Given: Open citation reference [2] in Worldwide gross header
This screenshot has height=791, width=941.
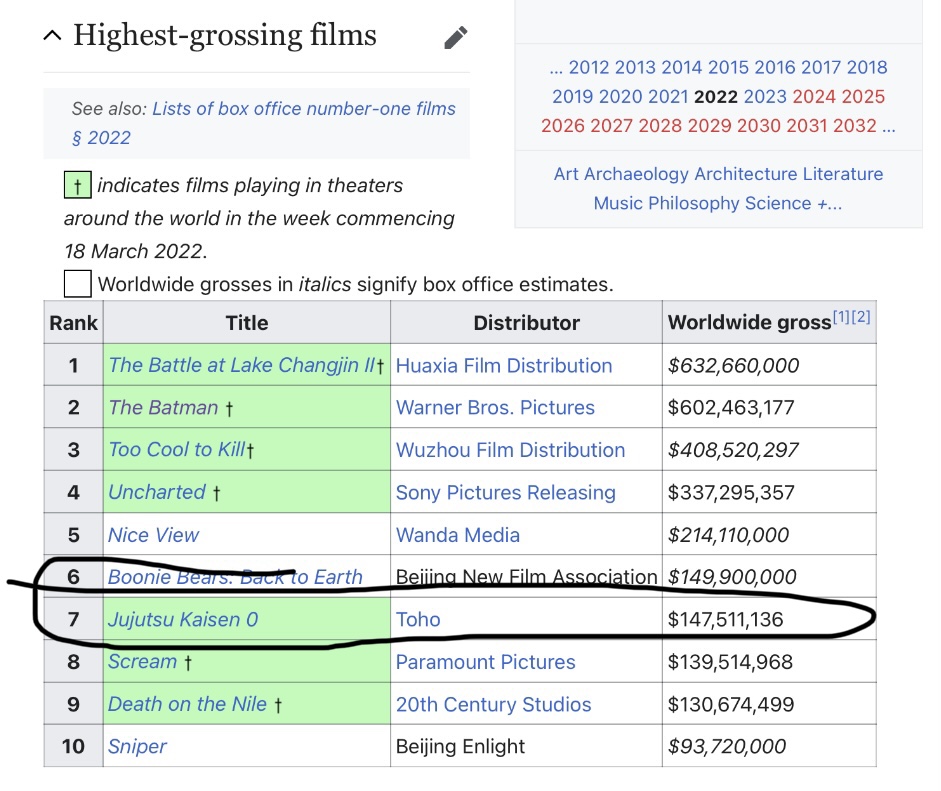Looking at the screenshot, I should click(861, 316).
